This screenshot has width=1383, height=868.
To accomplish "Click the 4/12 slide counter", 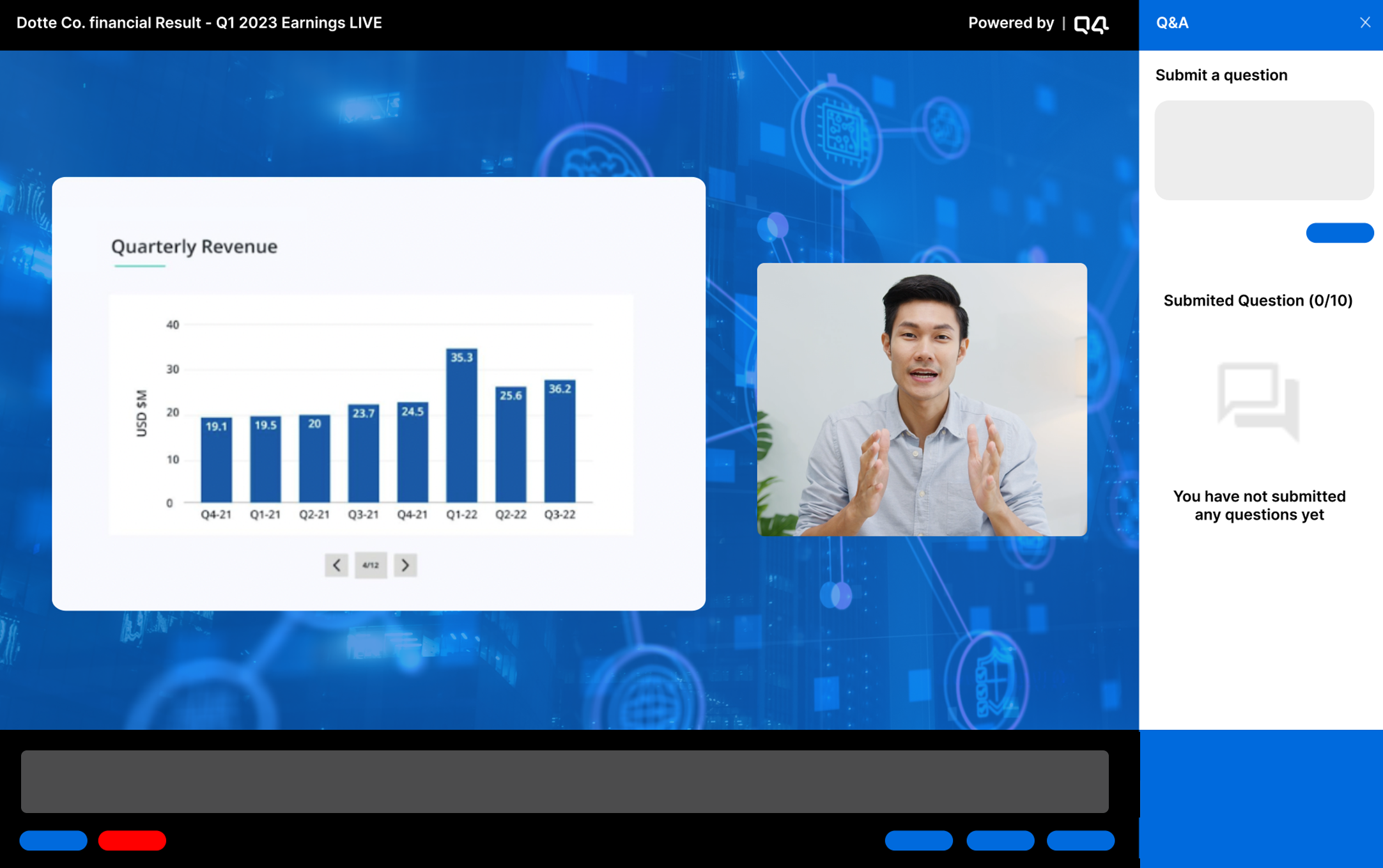I will tap(371, 565).
